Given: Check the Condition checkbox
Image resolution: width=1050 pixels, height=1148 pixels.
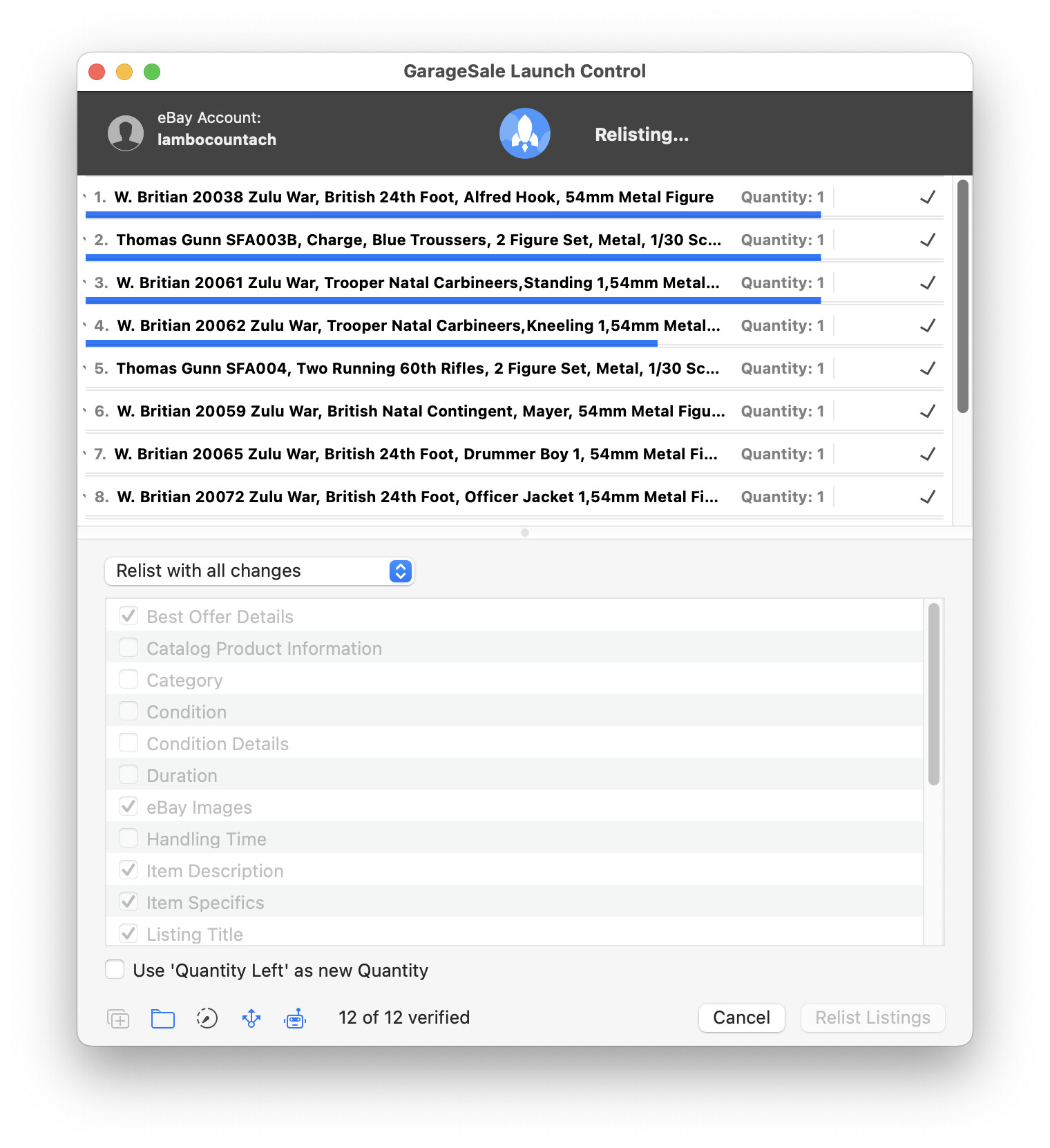Looking at the screenshot, I should 128,711.
